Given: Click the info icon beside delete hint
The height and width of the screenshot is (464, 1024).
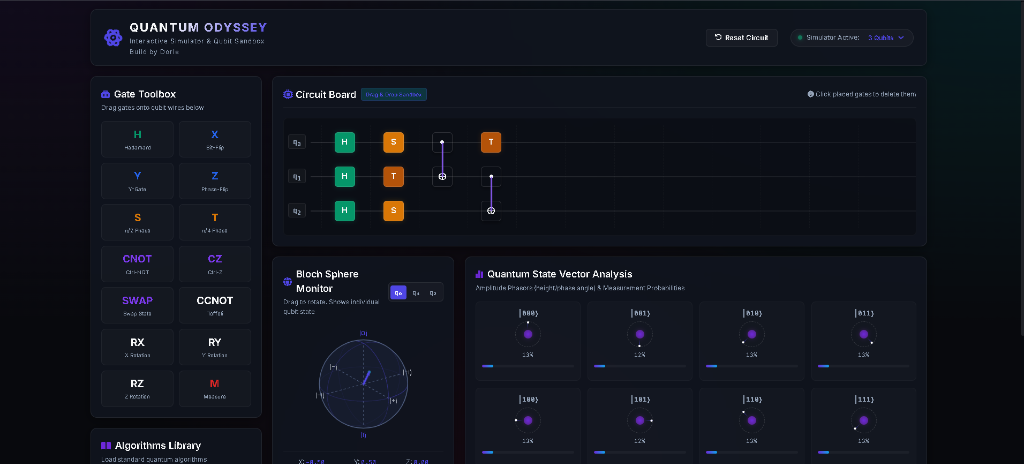Looking at the screenshot, I should click(810, 94).
